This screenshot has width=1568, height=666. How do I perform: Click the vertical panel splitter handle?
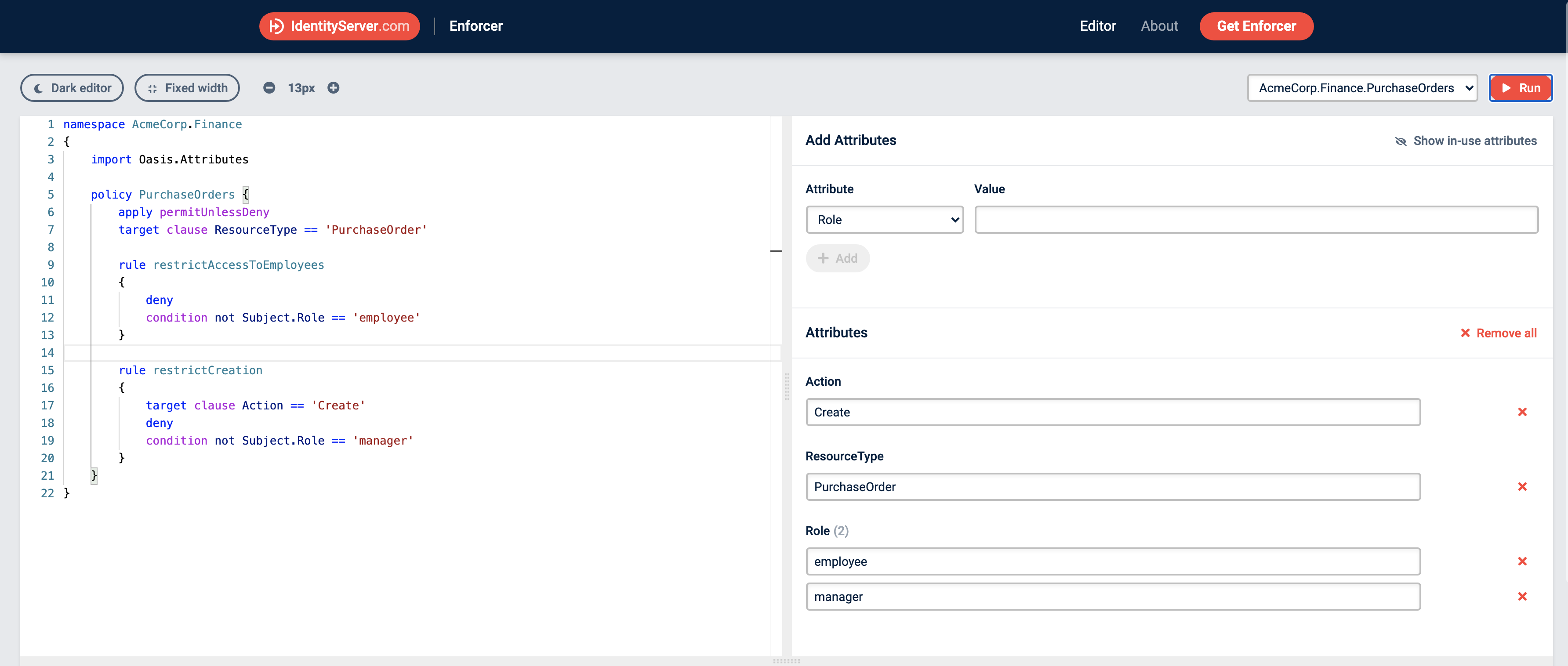tap(787, 386)
